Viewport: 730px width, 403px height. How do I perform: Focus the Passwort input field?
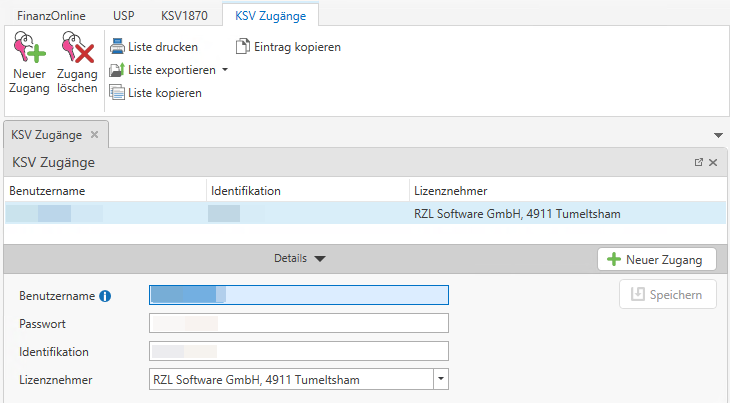[x=298, y=323]
